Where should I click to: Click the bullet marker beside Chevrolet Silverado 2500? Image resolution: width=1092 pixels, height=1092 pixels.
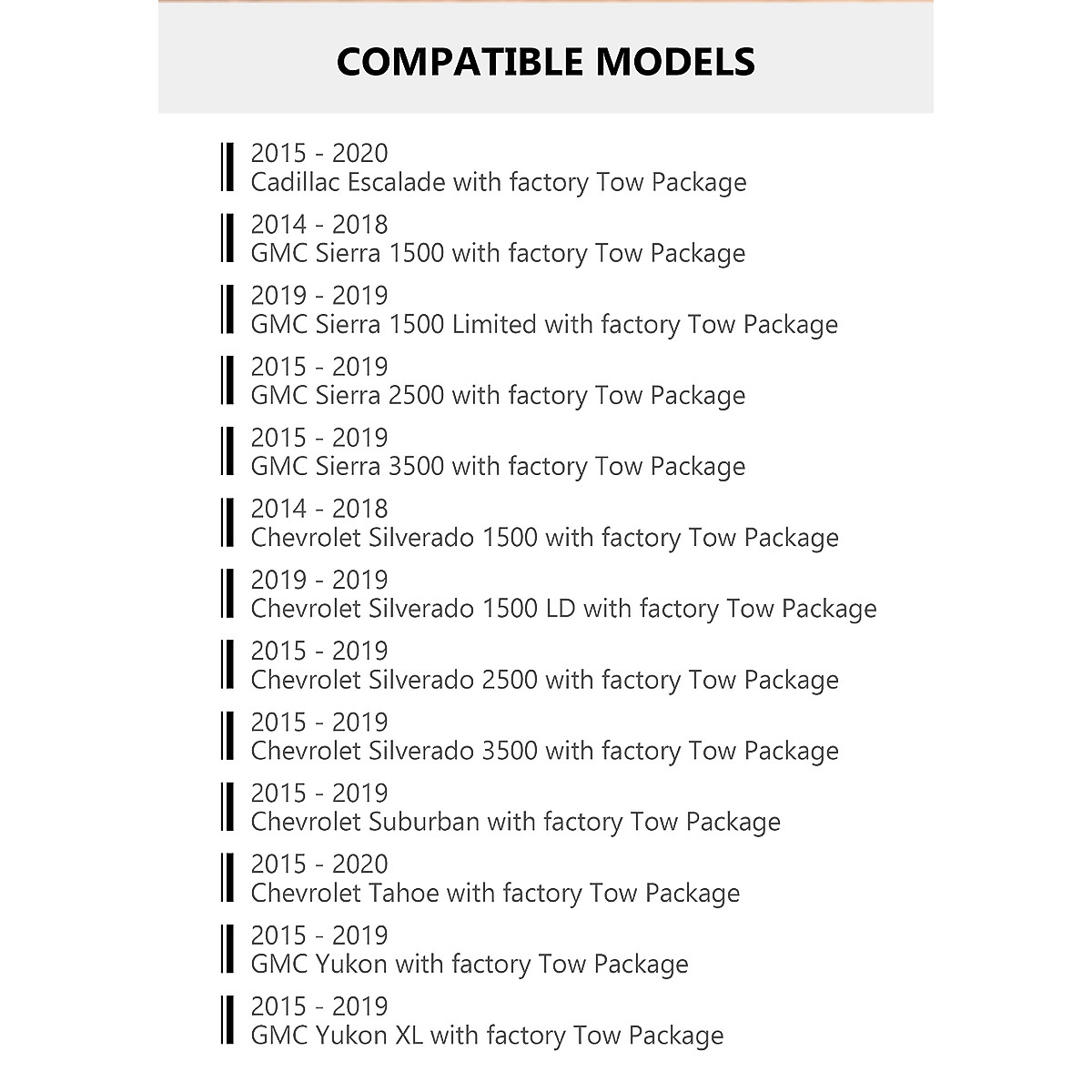227,664
